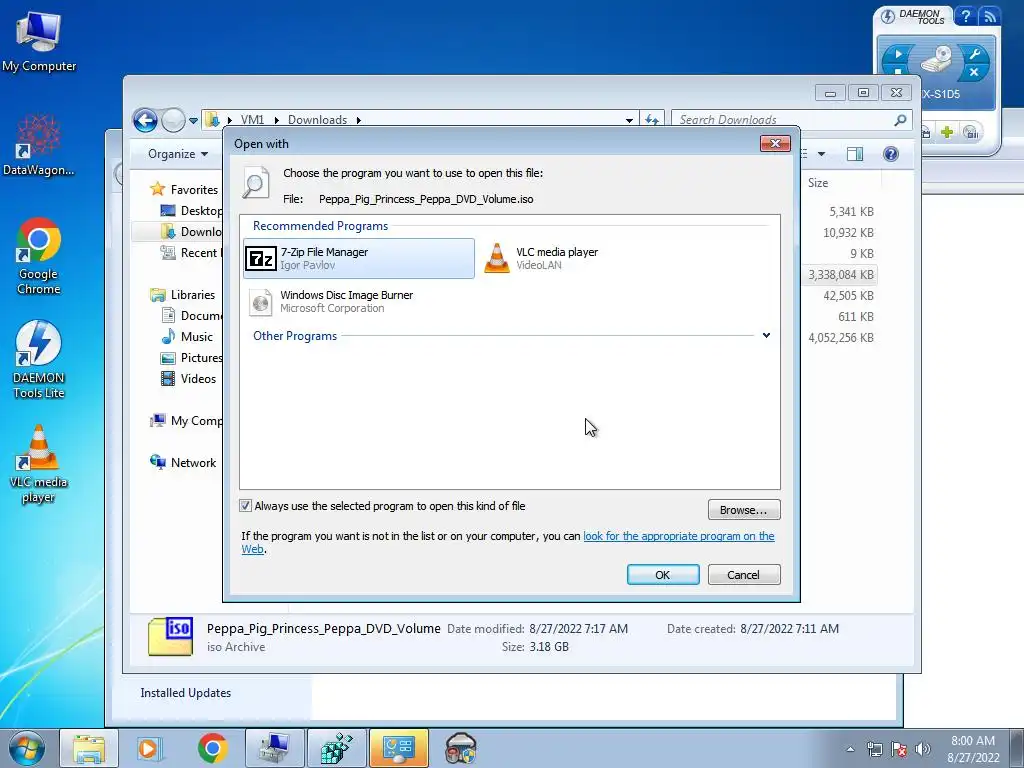This screenshot has width=1024, height=768.
Task: Click green plus icon in DAEMON gadget
Action: 947,133
